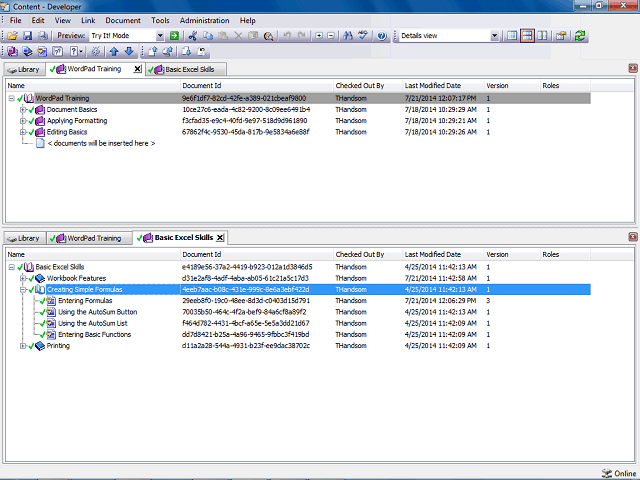
Task: Click the move down blue arrow icon
Action: [129, 51]
